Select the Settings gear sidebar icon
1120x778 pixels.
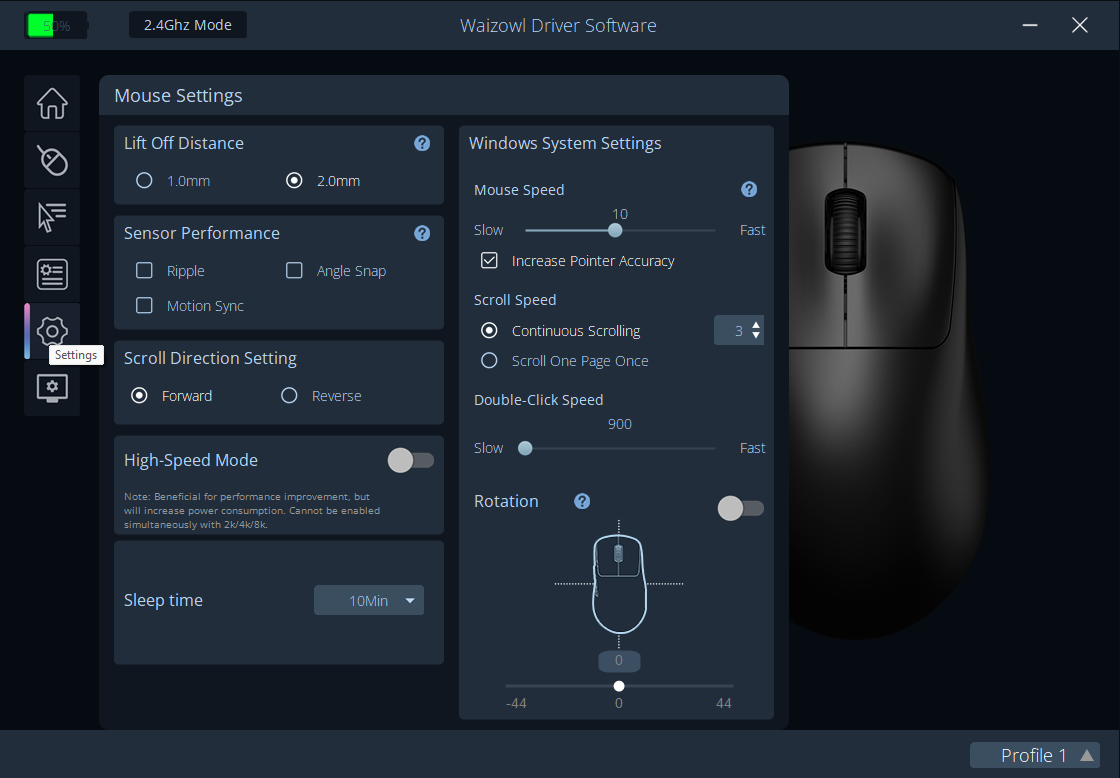[x=52, y=331]
